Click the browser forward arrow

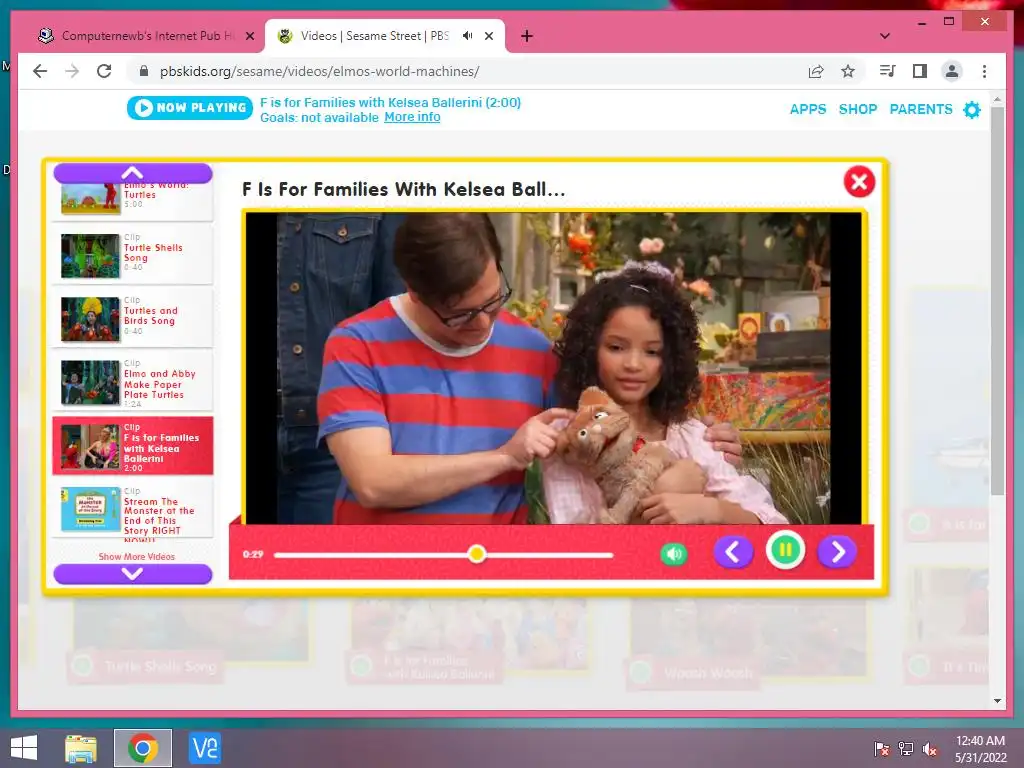tap(72, 71)
